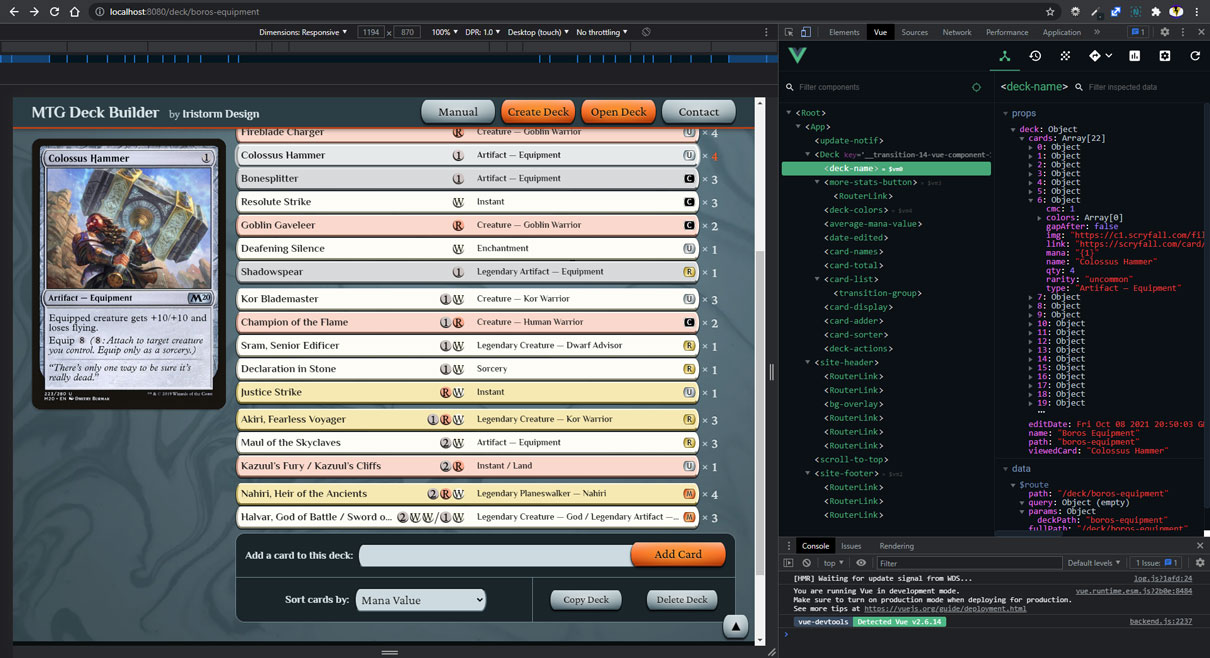
Task: Click the Manual button
Action: (x=458, y=112)
